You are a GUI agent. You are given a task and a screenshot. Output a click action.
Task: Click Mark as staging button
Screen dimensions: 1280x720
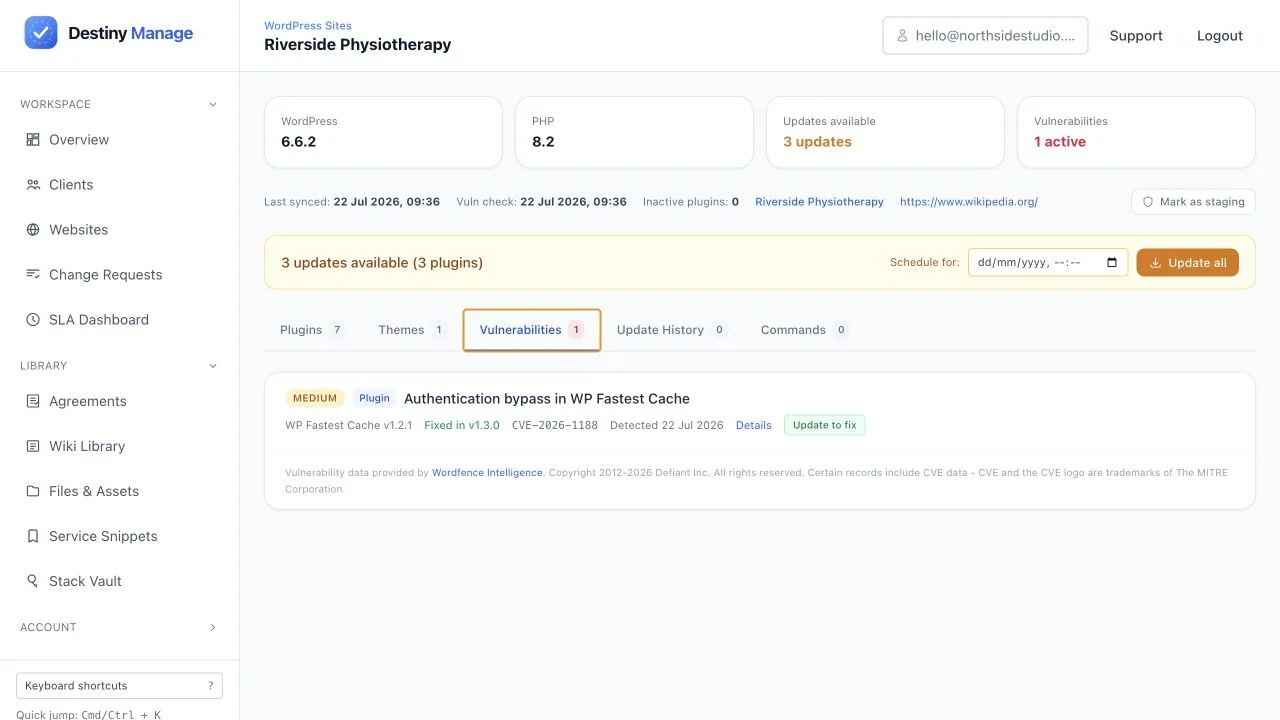(x=1193, y=202)
